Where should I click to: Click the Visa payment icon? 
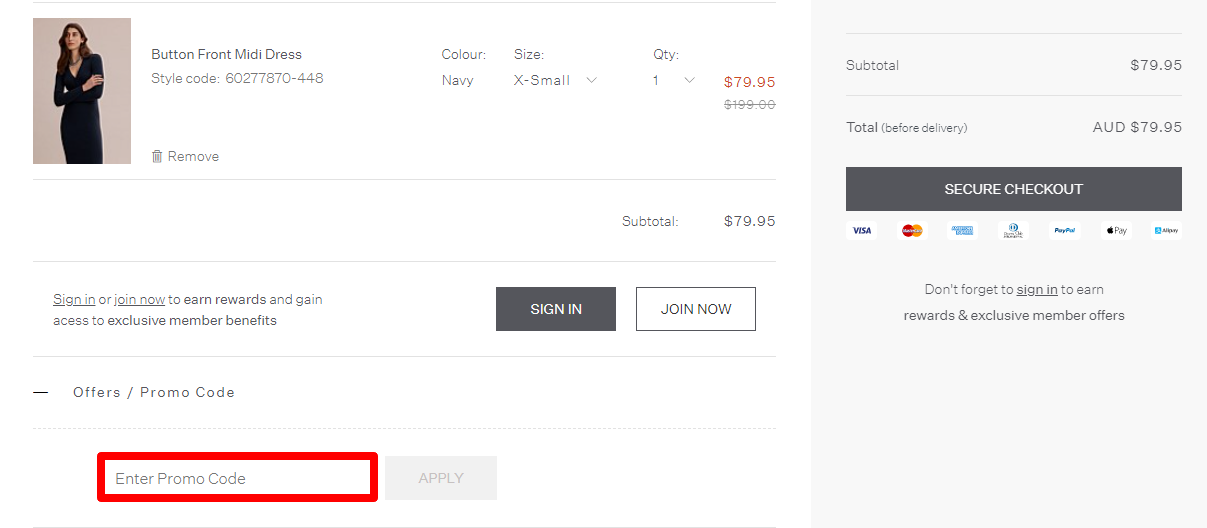click(861, 230)
